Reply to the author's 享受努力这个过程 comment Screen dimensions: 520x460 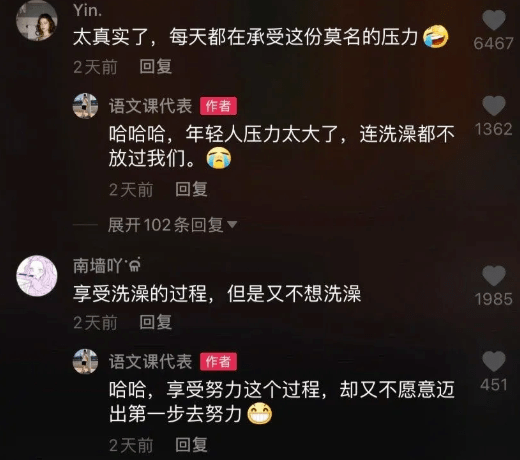tap(191, 445)
